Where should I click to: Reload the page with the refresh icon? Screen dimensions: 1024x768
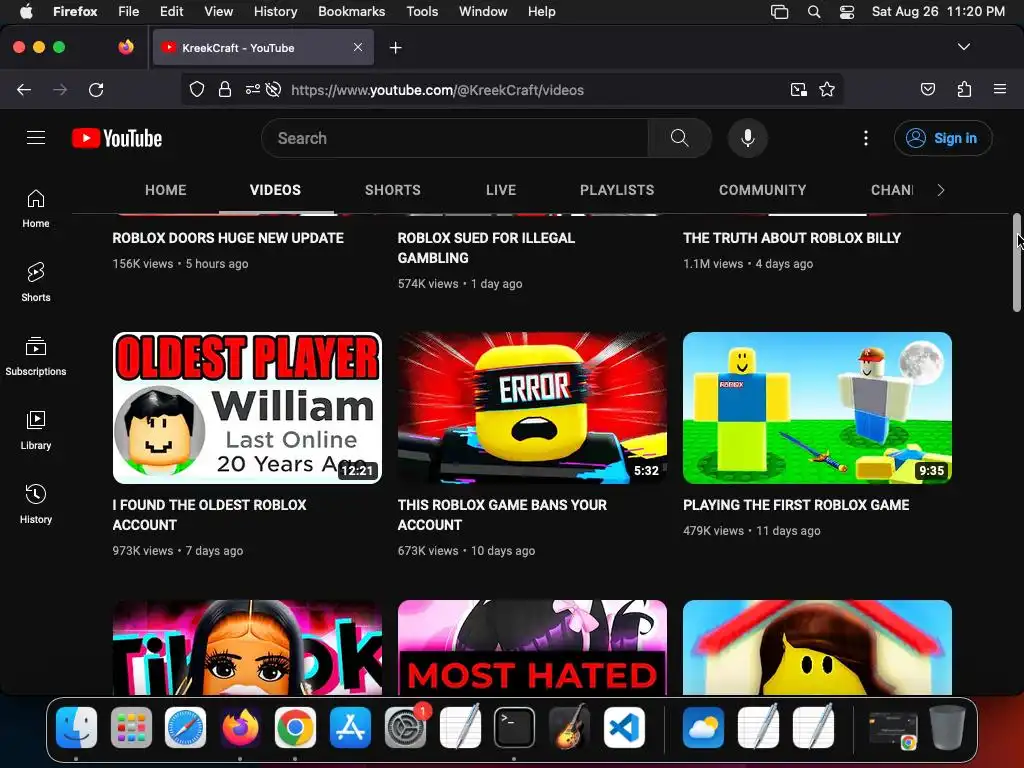click(96, 89)
